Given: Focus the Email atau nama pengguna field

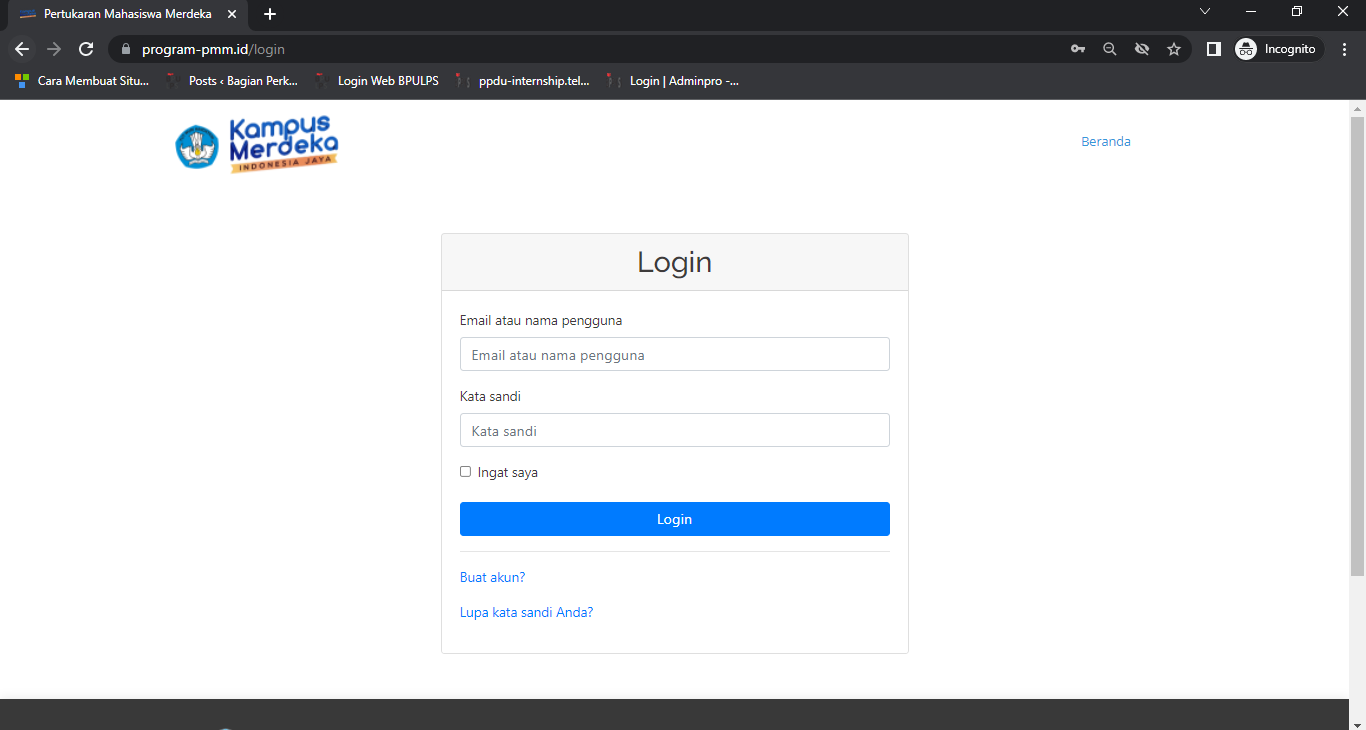Looking at the screenshot, I should point(674,354).
